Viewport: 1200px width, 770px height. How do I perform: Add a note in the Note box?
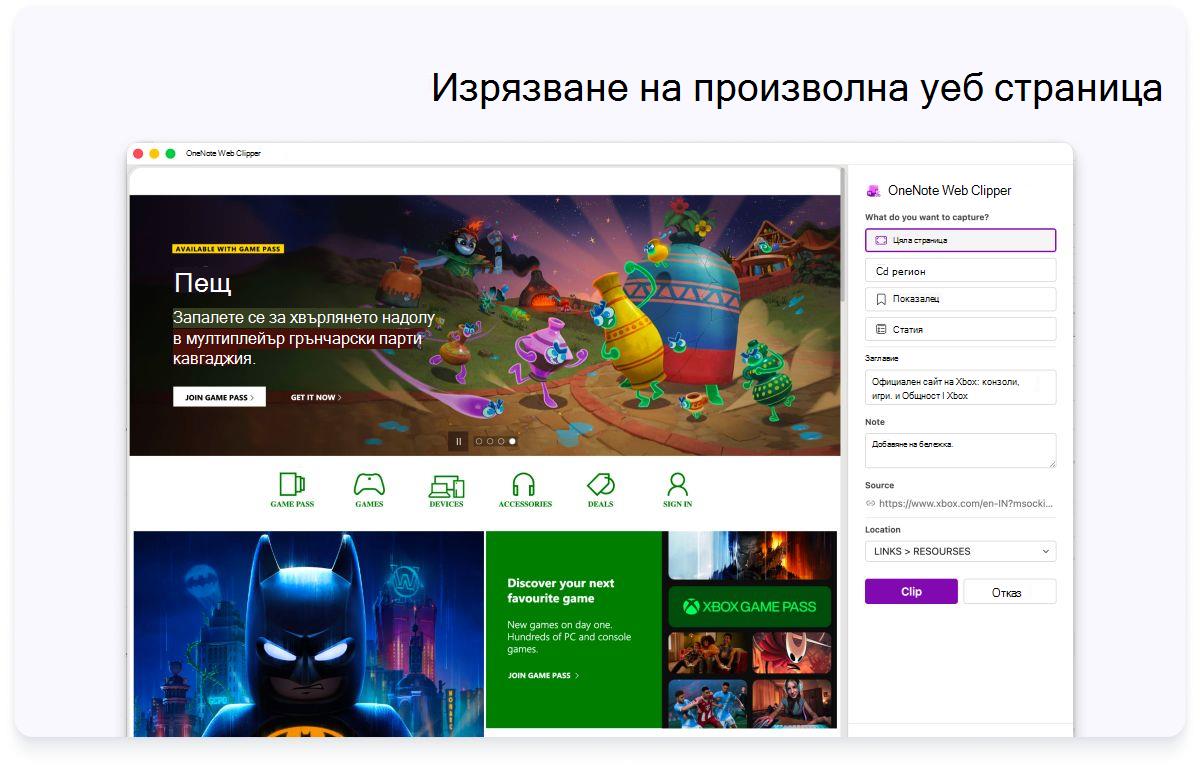point(960,450)
